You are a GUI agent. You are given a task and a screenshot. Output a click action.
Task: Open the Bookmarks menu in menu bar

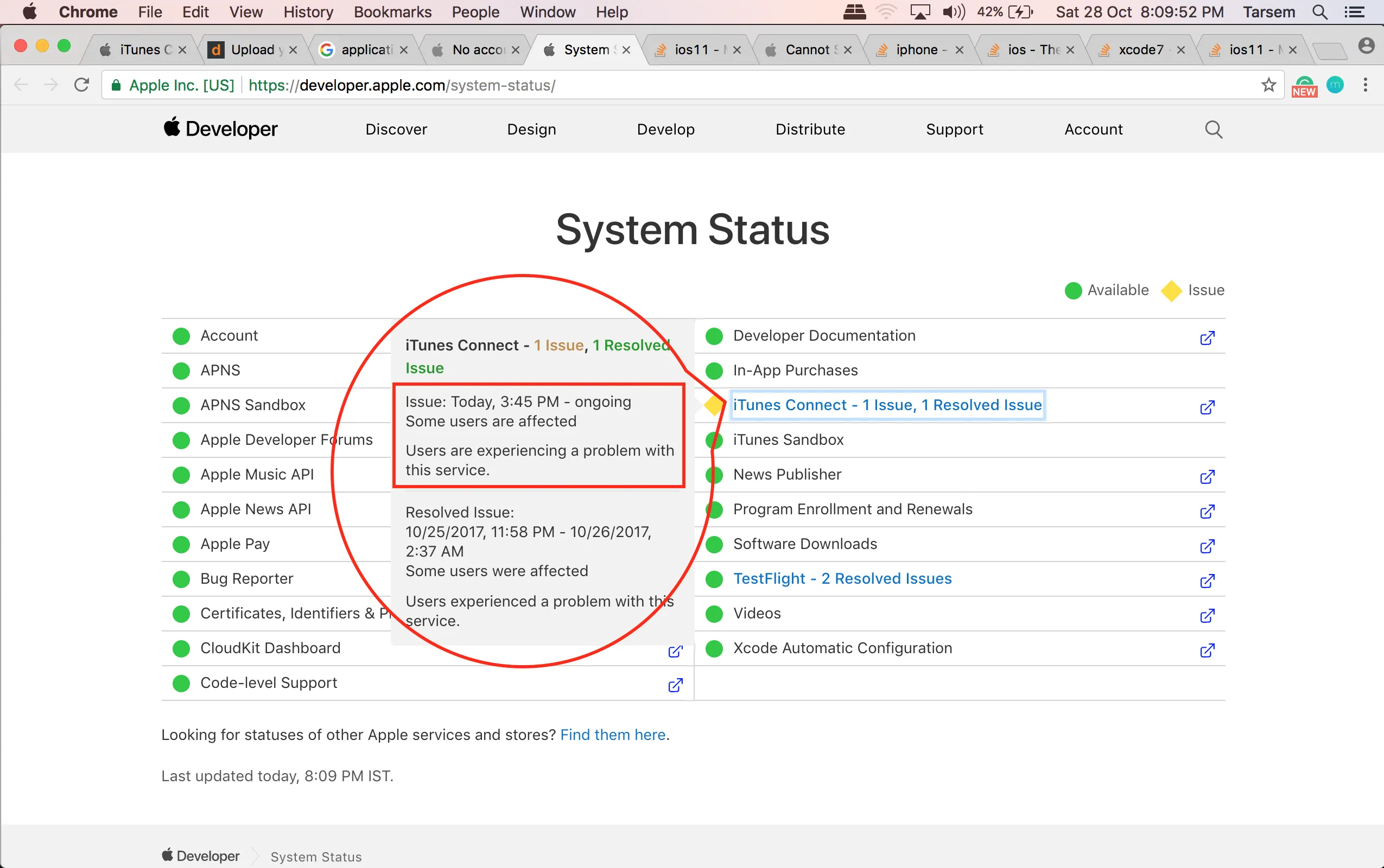392,12
